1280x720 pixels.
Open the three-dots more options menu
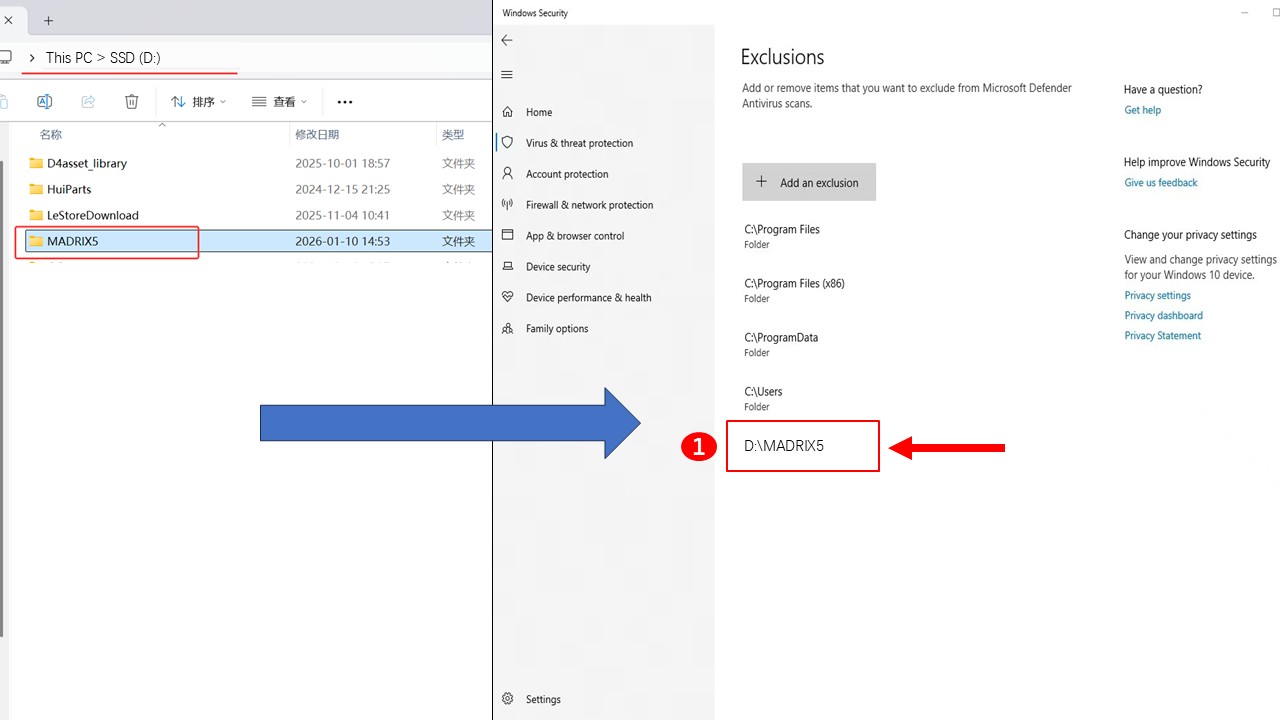(345, 102)
